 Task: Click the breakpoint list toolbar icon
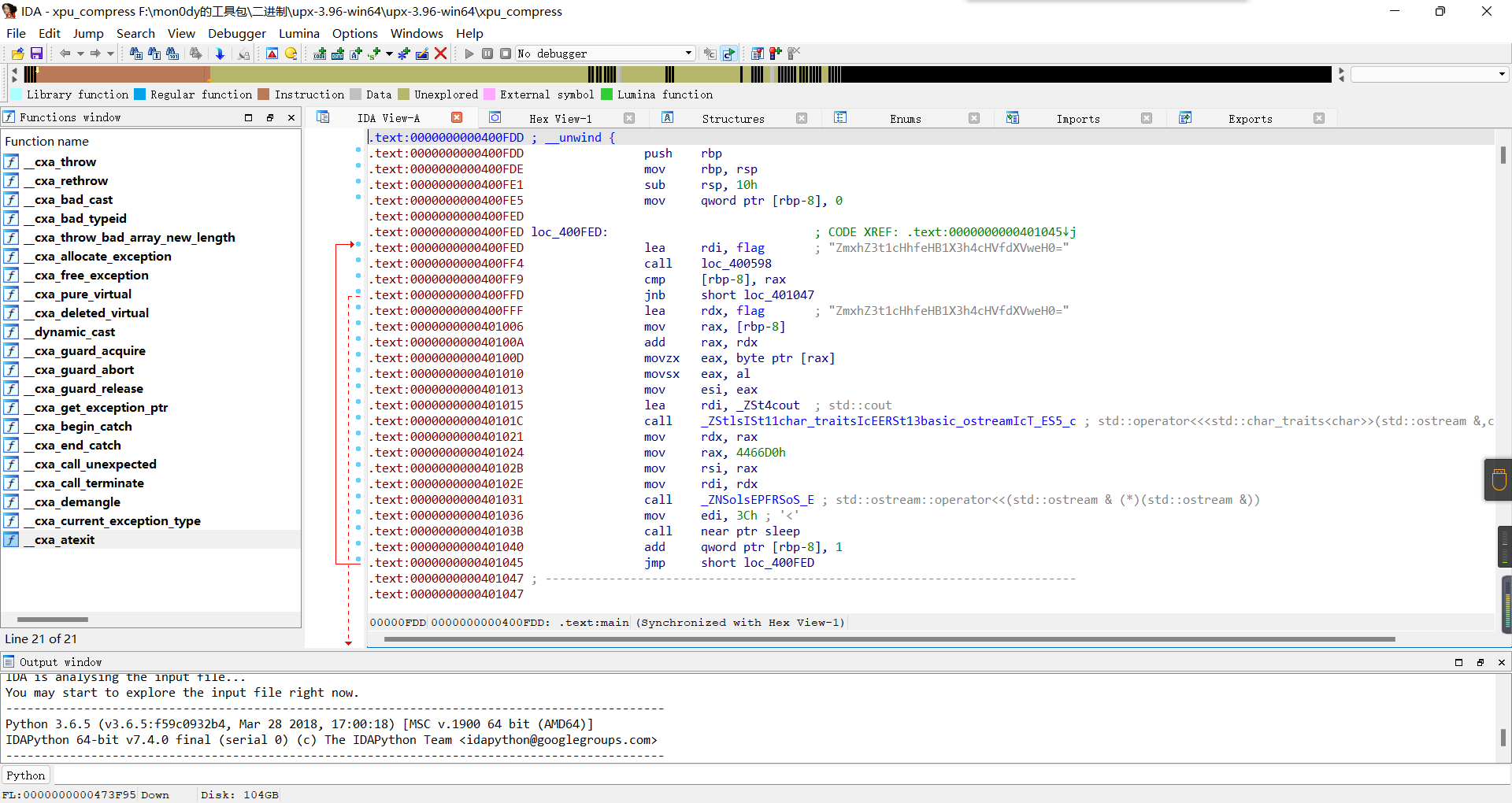tap(758, 54)
